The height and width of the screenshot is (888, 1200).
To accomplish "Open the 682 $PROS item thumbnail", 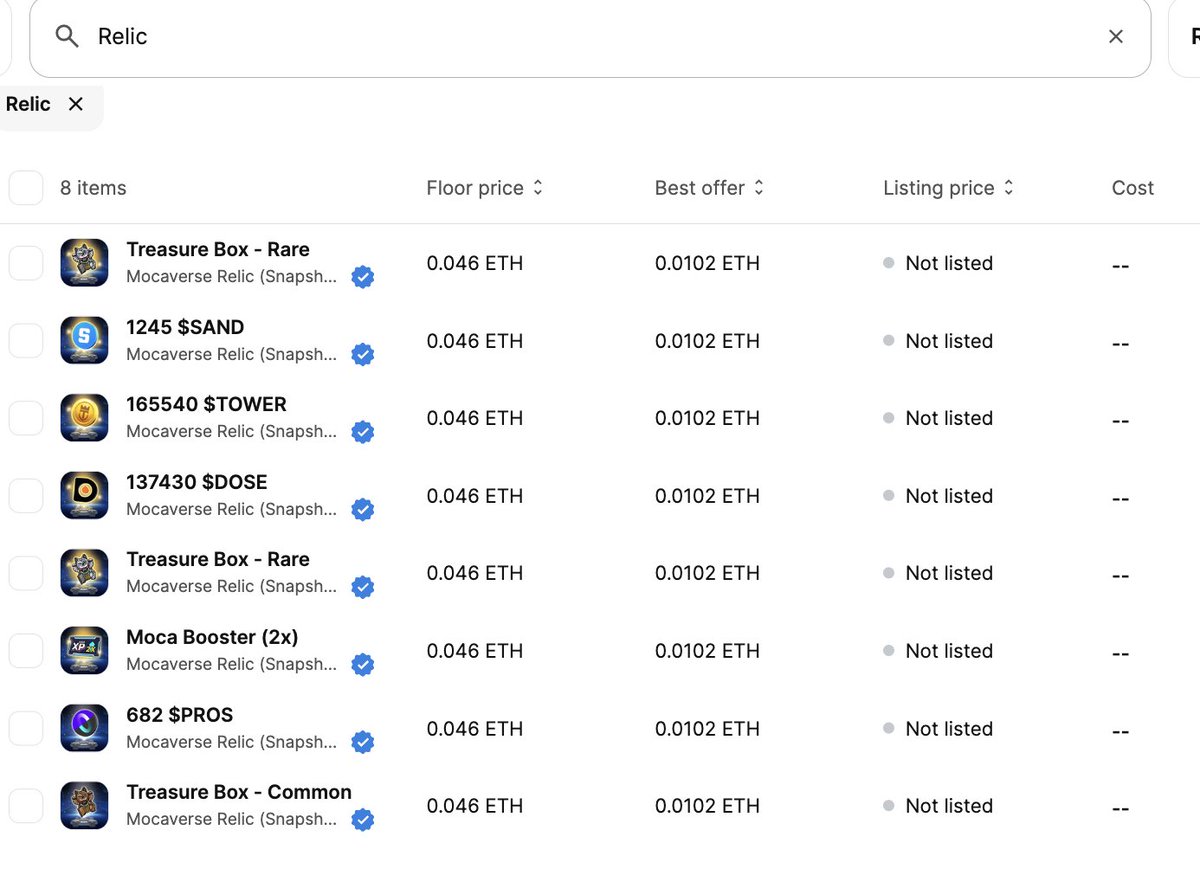I will tap(84, 728).
